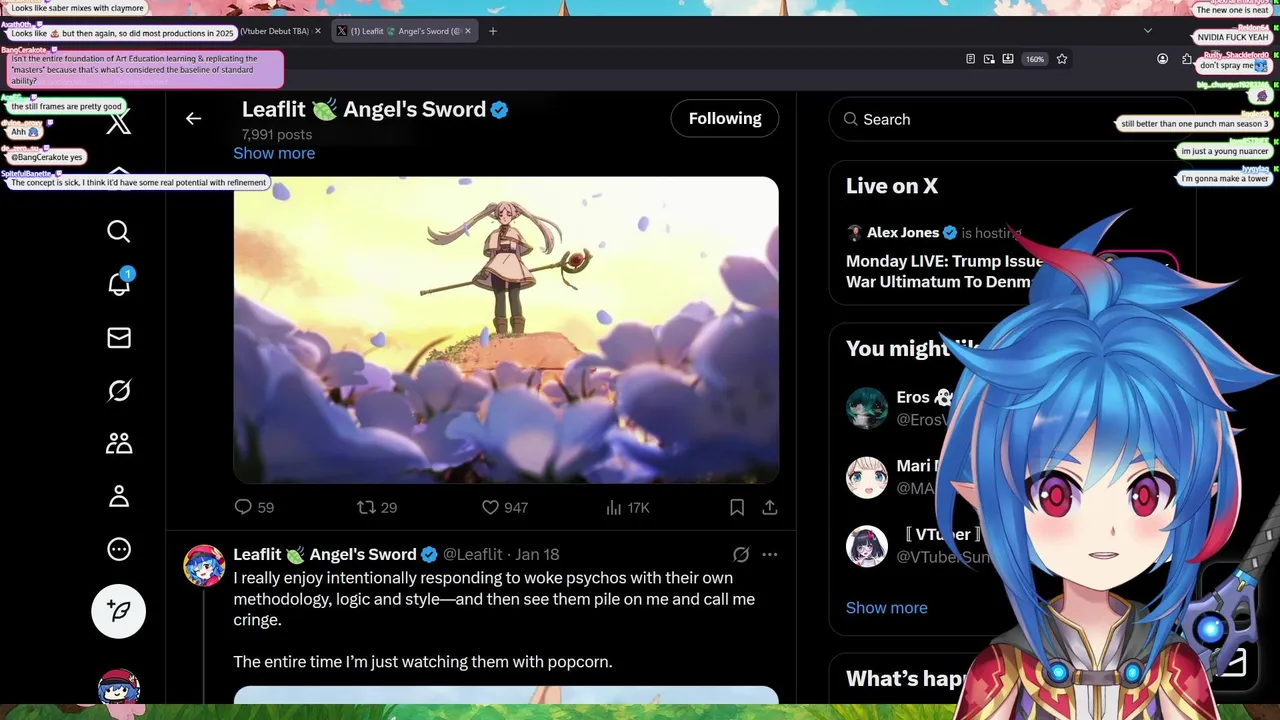Click the Following button

pyautogui.click(x=725, y=118)
